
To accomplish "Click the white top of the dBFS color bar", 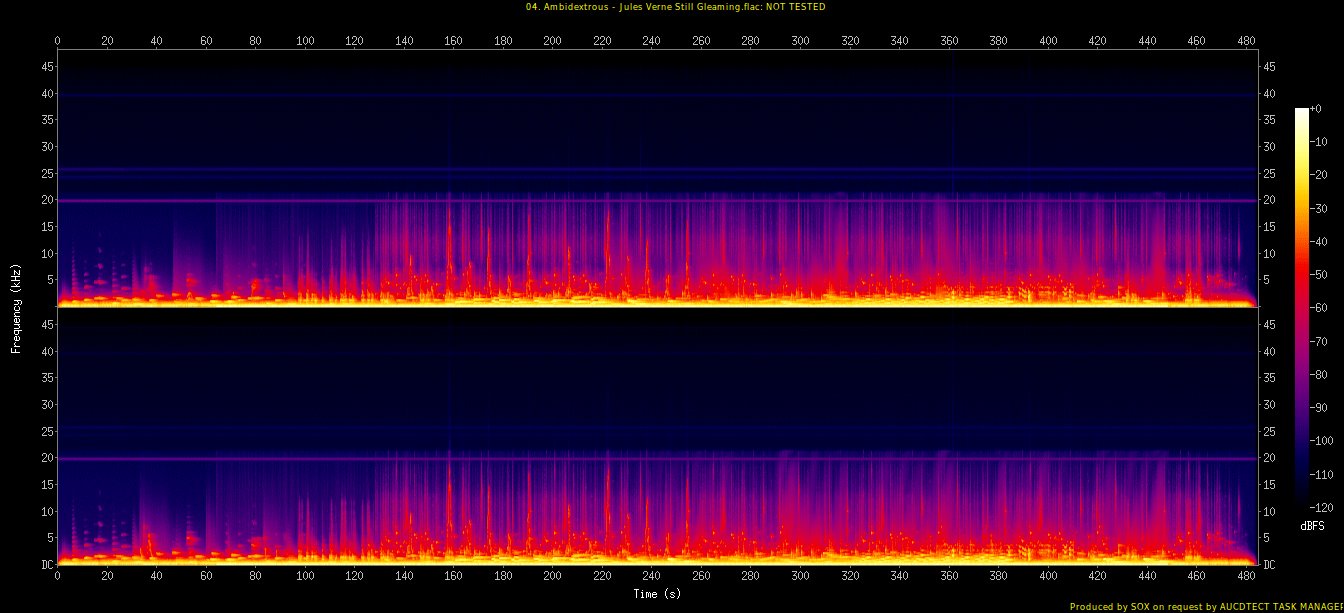I will 1301,112.
